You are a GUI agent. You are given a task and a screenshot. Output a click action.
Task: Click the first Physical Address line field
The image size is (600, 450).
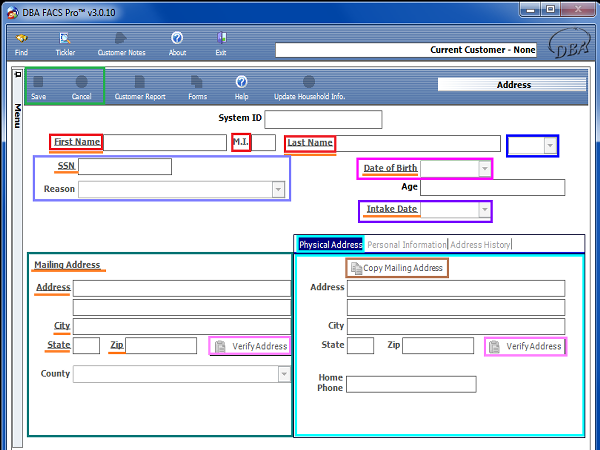pyautogui.click(x=456, y=289)
